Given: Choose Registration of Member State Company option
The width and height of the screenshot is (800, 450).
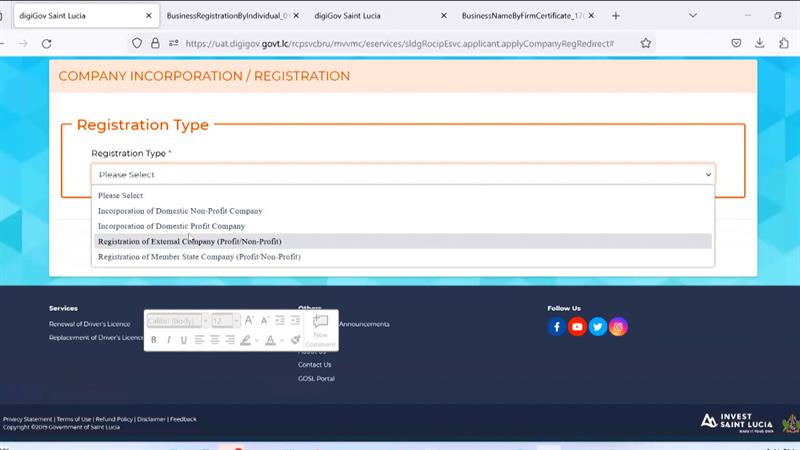Looking at the screenshot, I should [x=199, y=257].
